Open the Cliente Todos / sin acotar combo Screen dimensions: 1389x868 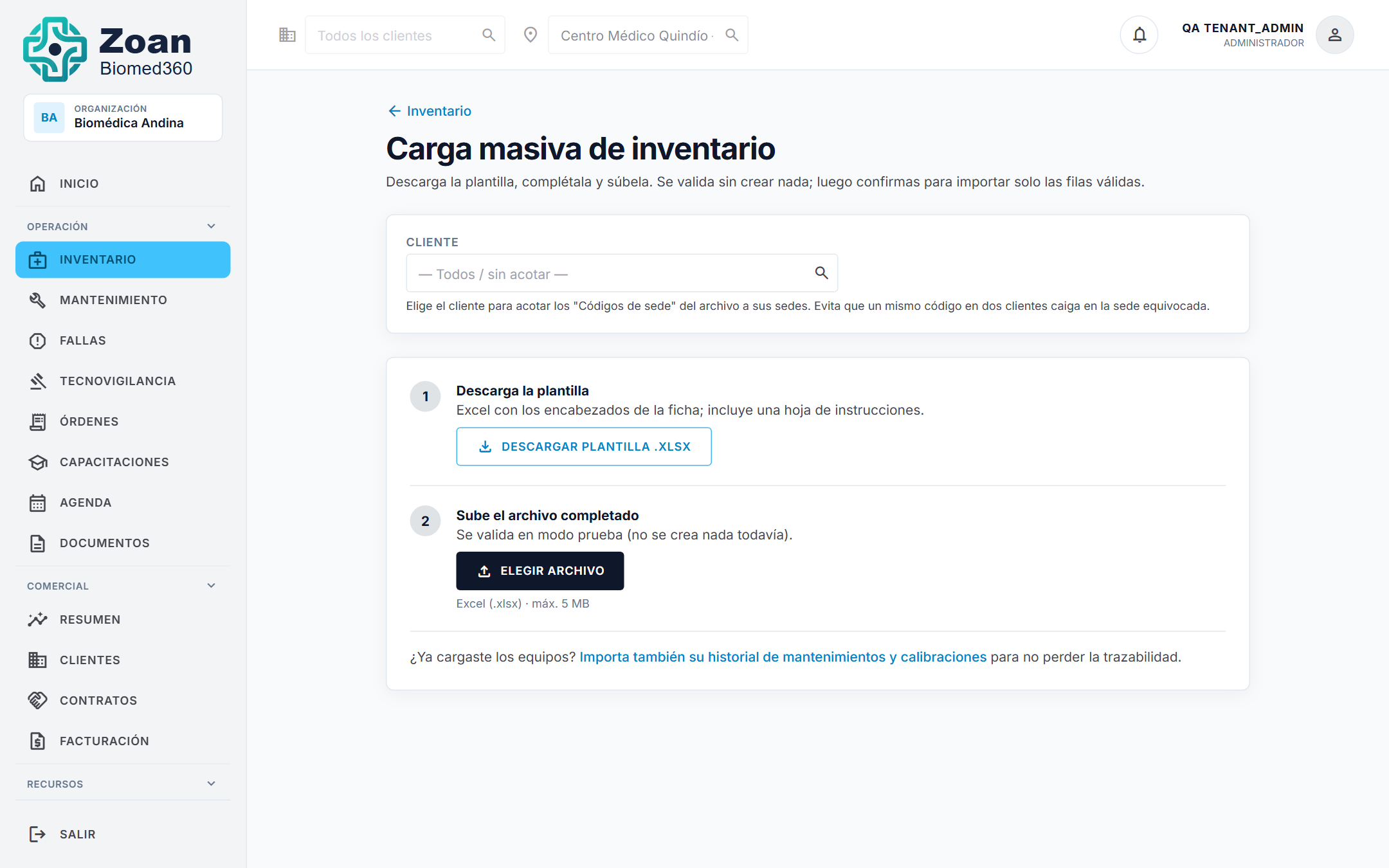(622, 273)
